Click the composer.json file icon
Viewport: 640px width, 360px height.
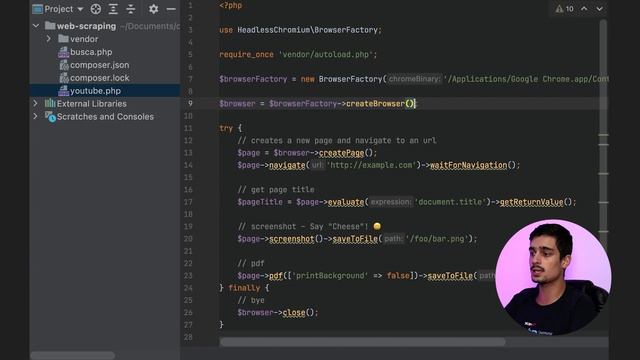tap(64, 65)
